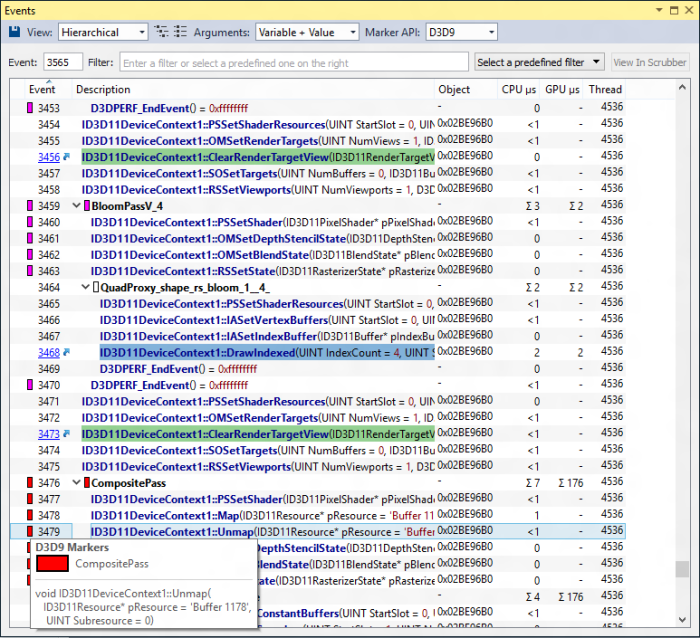Viewport: 700px width, 638px height.
Task: Sort by the Description column header
Action: point(253,89)
